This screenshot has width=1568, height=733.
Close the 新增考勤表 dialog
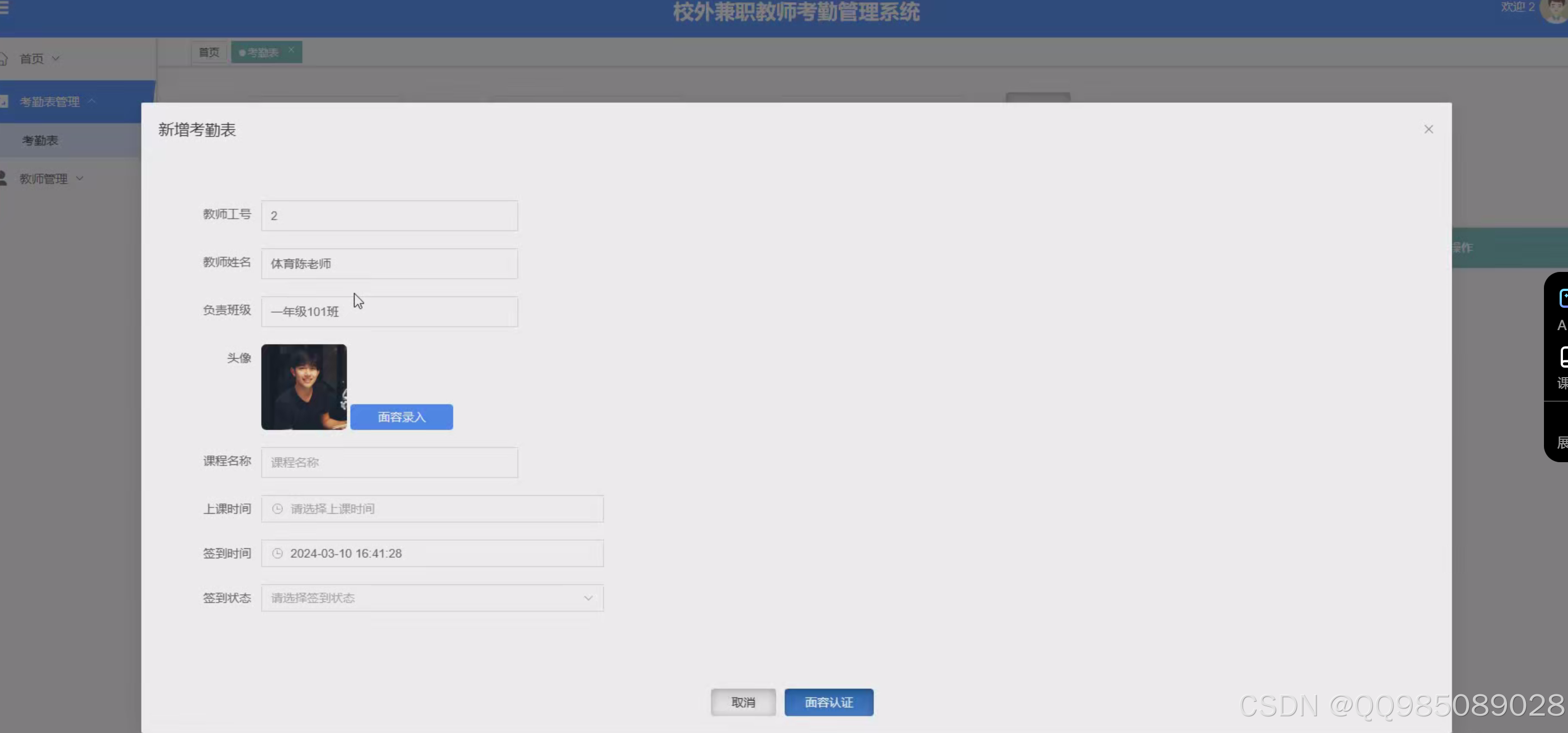(1429, 129)
